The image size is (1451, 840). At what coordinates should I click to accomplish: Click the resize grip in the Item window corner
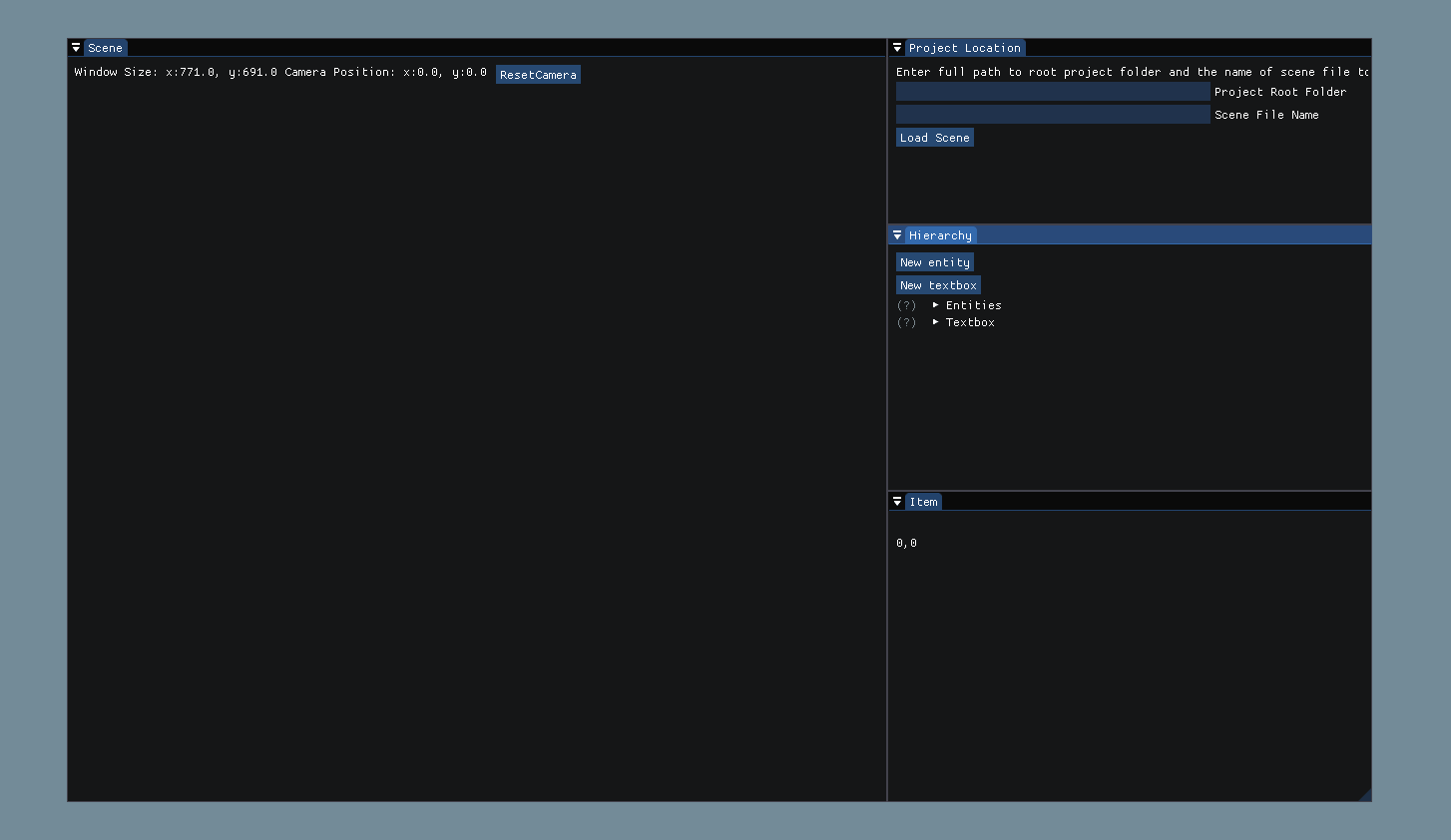coord(1367,794)
